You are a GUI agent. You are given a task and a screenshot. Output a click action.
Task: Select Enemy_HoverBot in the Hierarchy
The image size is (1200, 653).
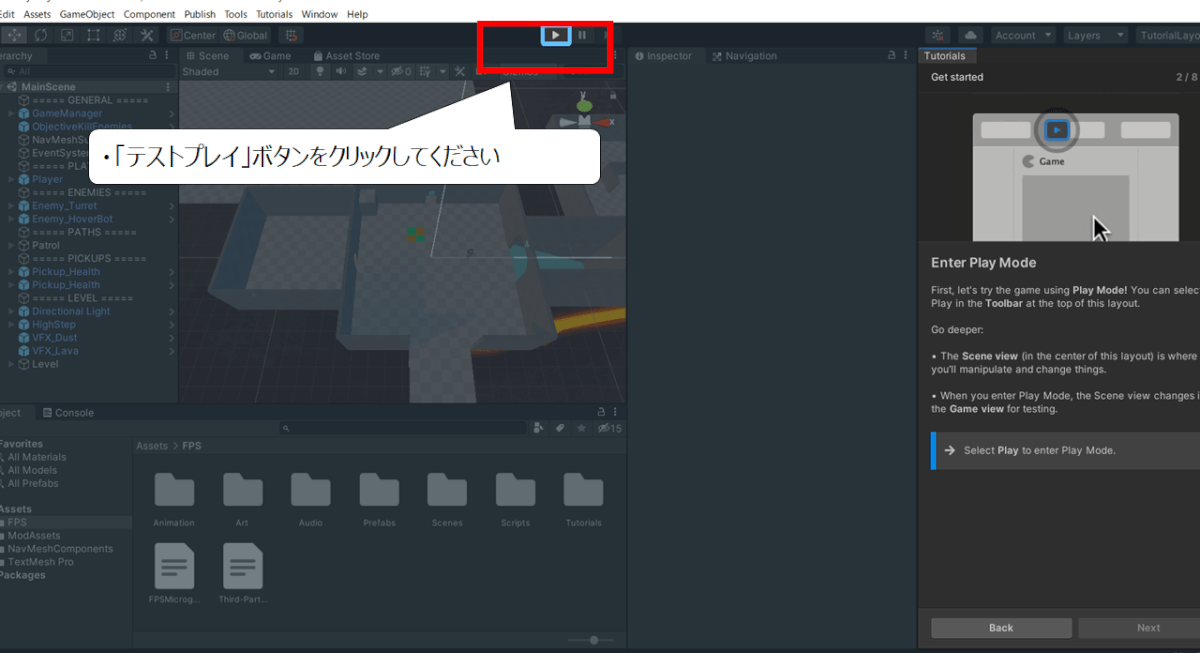72,219
